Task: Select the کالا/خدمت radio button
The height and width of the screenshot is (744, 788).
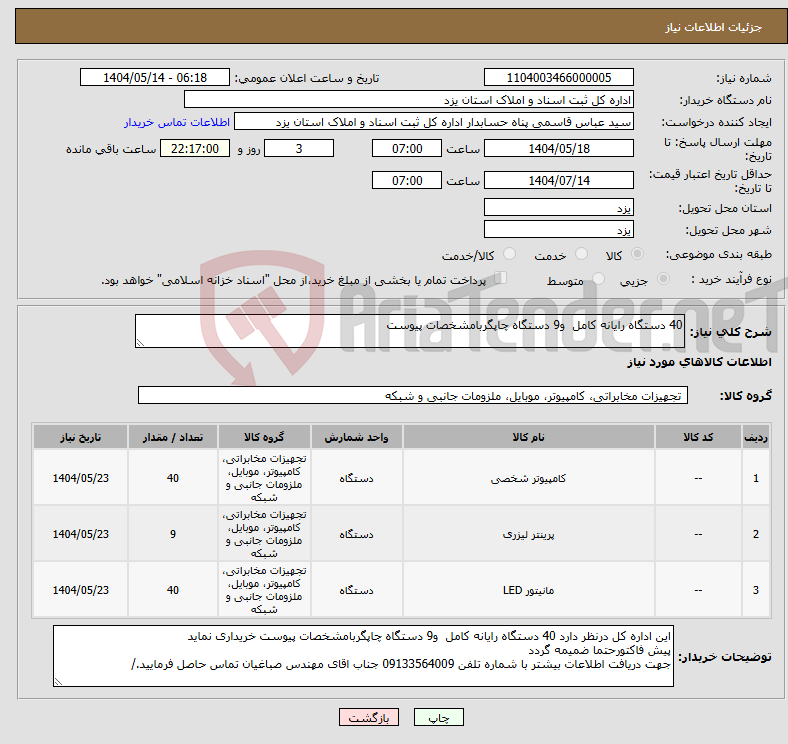Action: [510, 254]
